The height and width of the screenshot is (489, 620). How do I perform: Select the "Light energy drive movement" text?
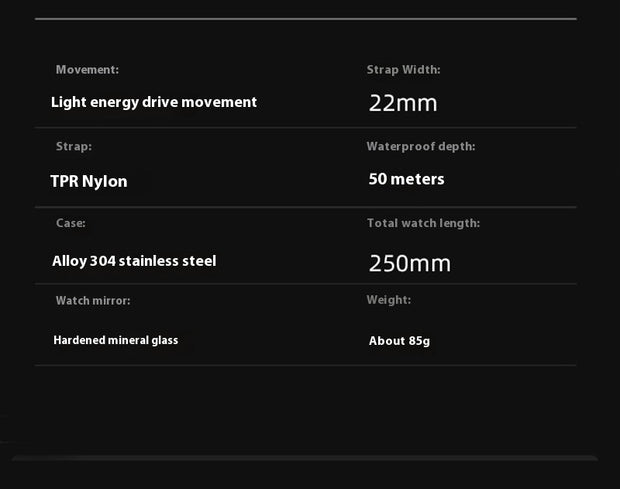[154, 102]
